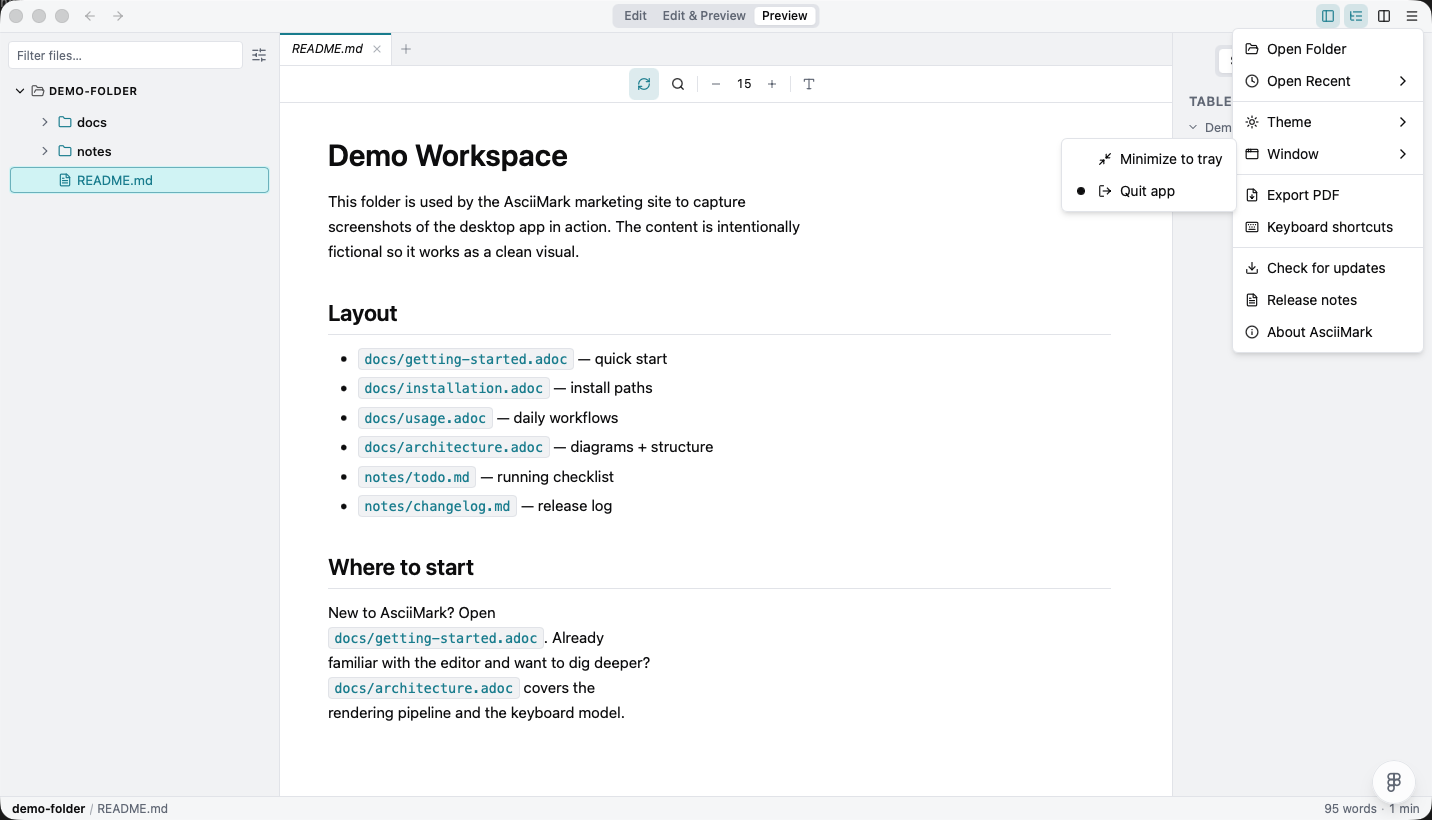Expand the docs folder chevron
Image resolution: width=1432 pixels, height=820 pixels.
[x=45, y=122]
